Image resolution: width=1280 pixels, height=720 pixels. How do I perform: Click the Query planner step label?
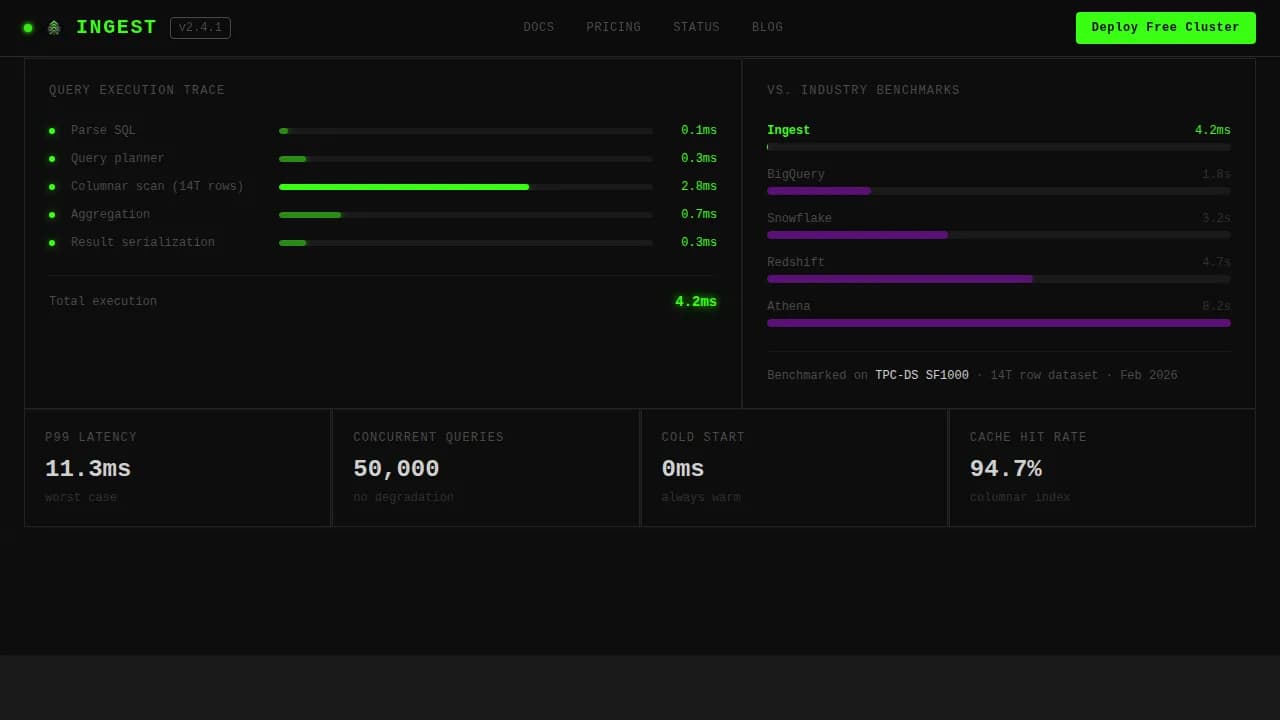tap(117, 159)
